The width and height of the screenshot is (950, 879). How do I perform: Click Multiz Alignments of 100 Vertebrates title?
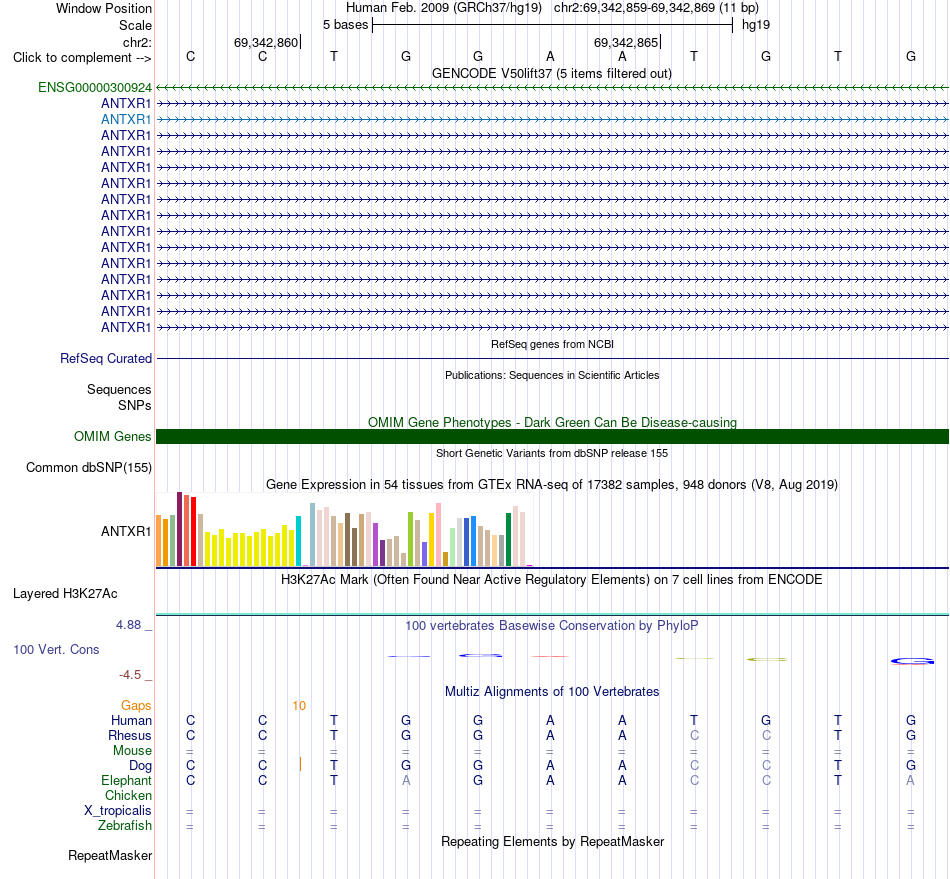pos(552,692)
